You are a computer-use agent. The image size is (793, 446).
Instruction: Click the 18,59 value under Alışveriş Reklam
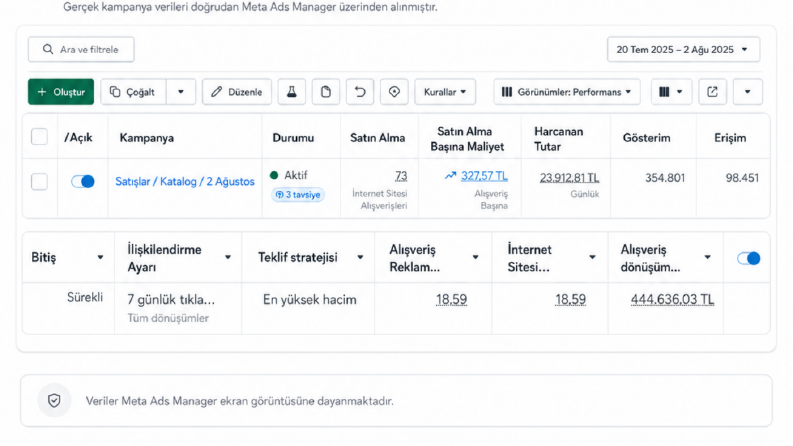pos(451,300)
